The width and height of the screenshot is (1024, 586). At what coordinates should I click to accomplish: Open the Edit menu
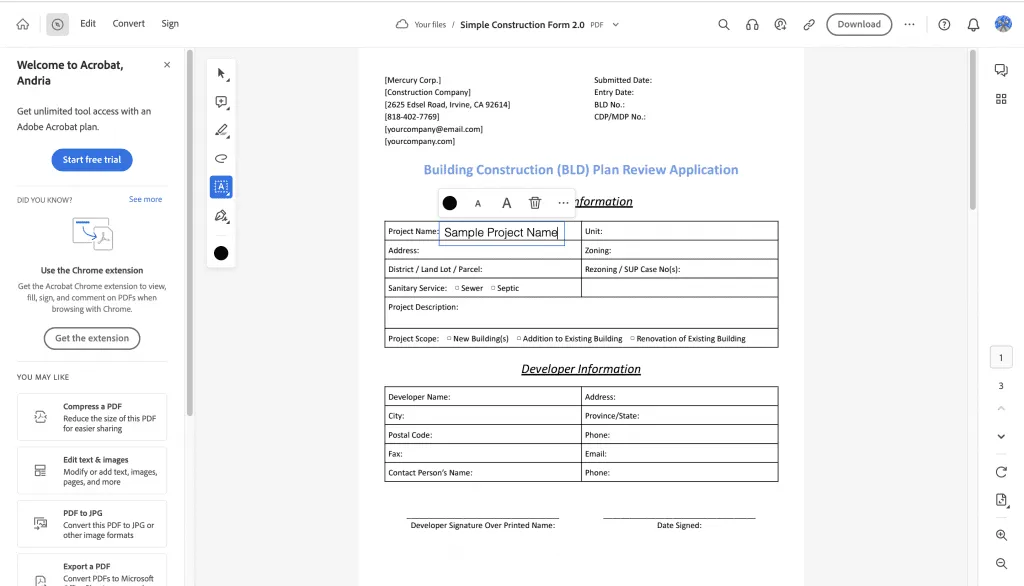[88, 23]
